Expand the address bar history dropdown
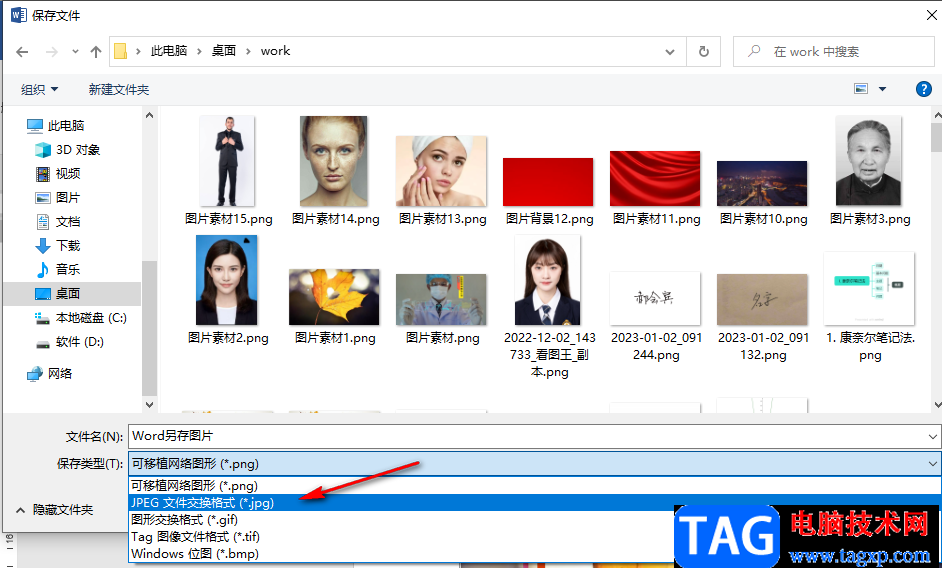 tap(670, 52)
